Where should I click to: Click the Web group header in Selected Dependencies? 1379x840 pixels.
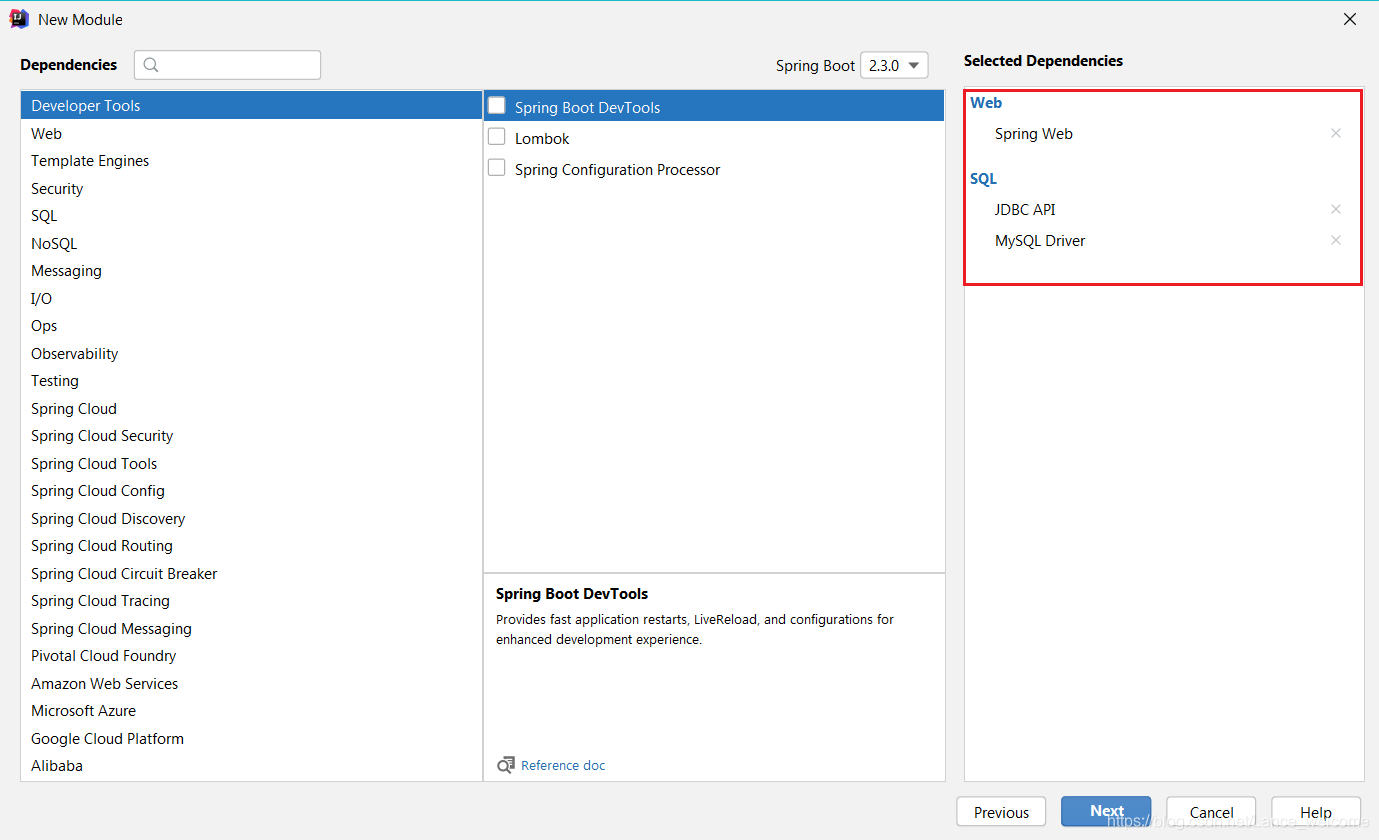(986, 102)
